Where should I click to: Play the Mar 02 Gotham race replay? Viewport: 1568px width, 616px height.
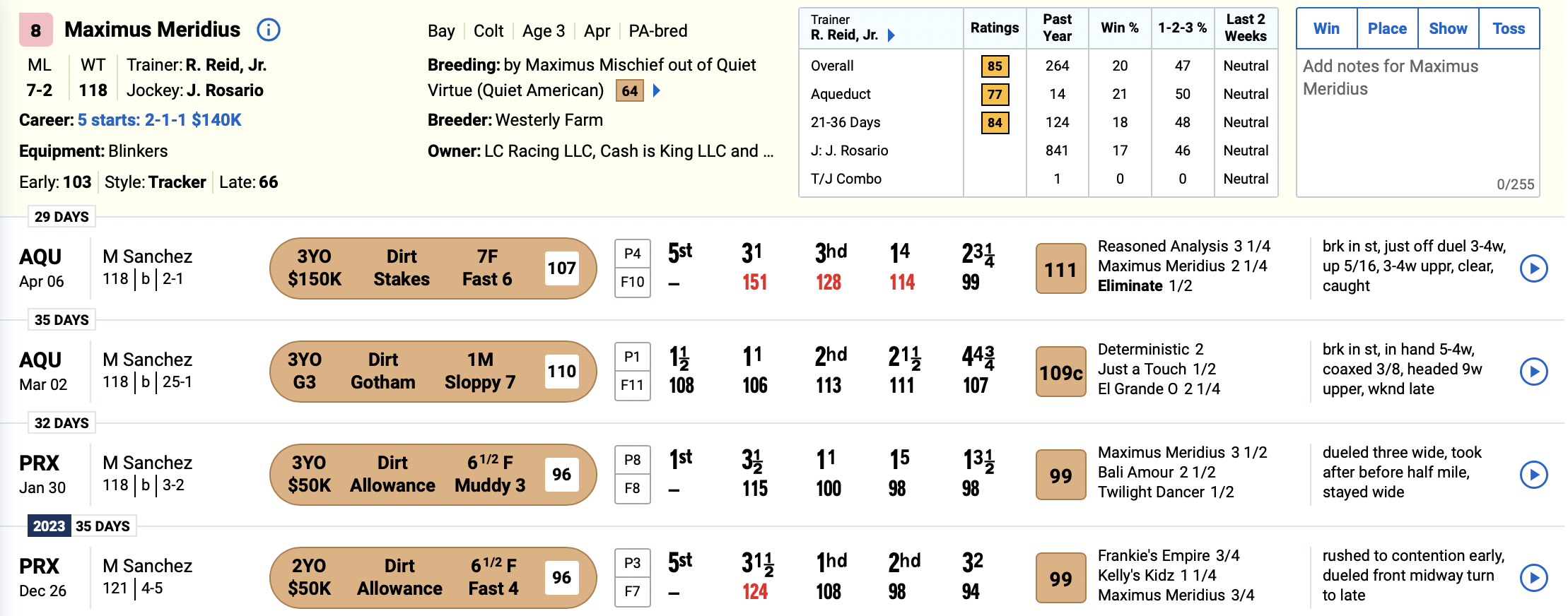(1533, 372)
